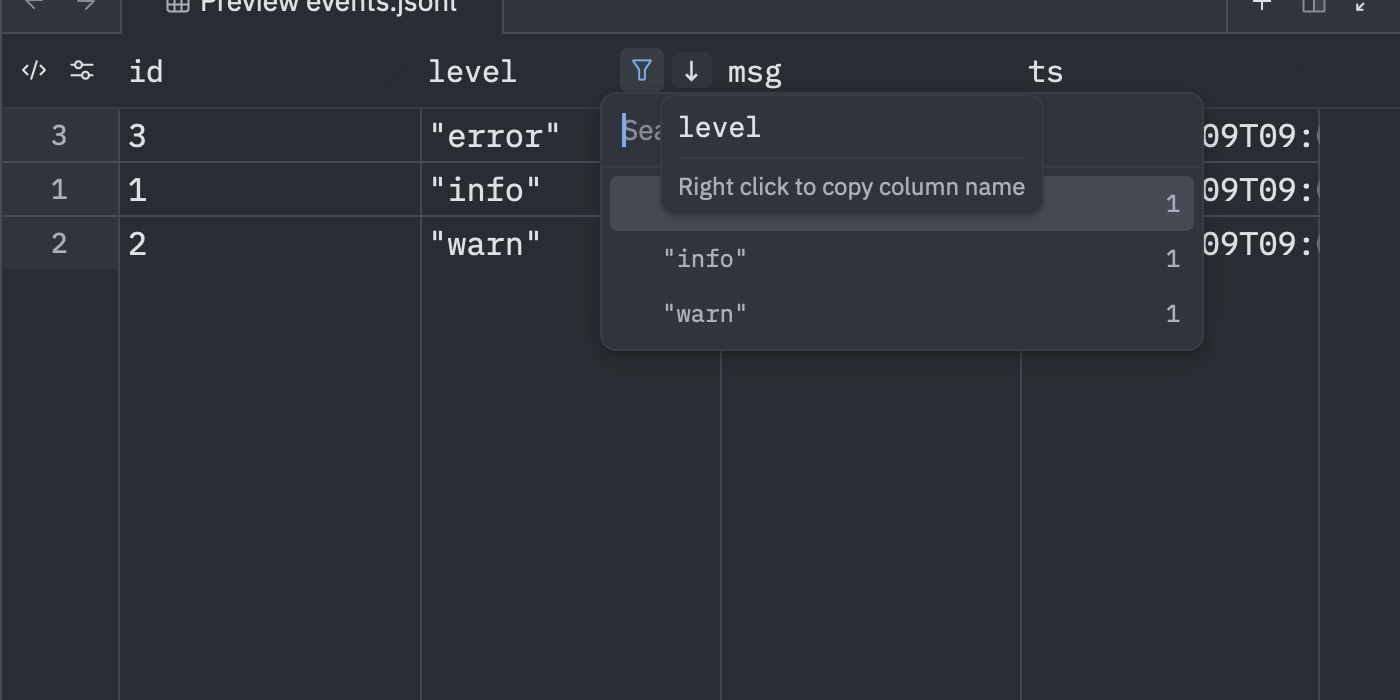Image resolution: width=1400 pixels, height=700 pixels.
Task: Open the table settings sliders icon
Action: tap(82, 70)
